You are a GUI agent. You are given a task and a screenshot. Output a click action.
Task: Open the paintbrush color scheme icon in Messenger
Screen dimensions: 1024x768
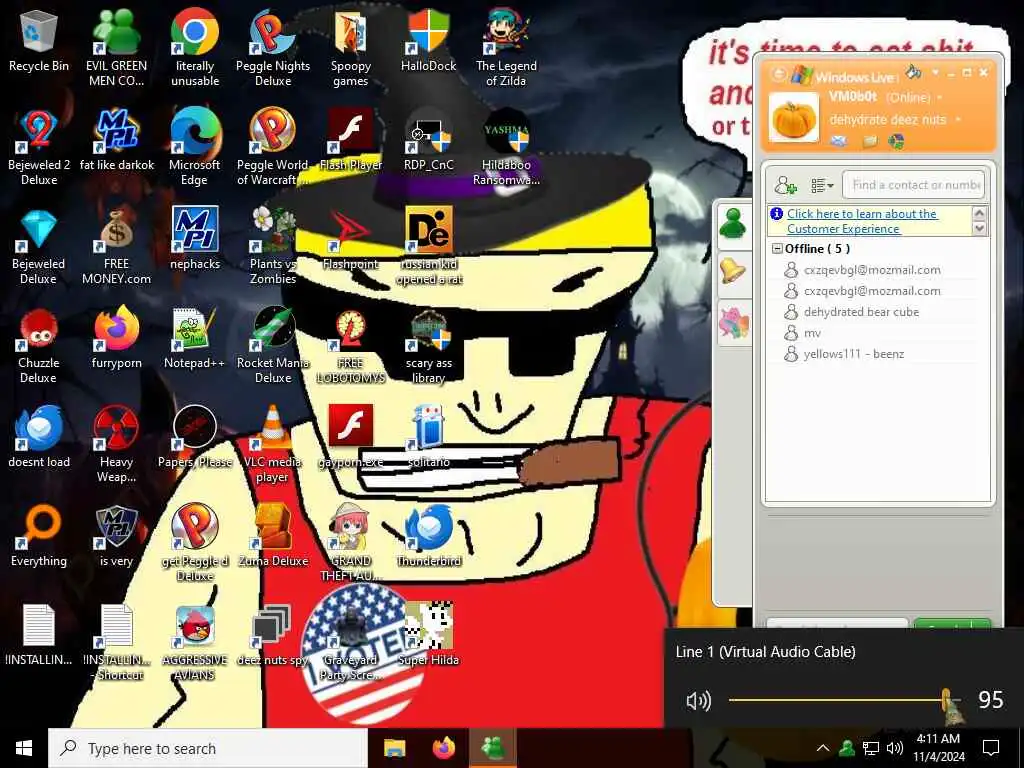pos(914,71)
